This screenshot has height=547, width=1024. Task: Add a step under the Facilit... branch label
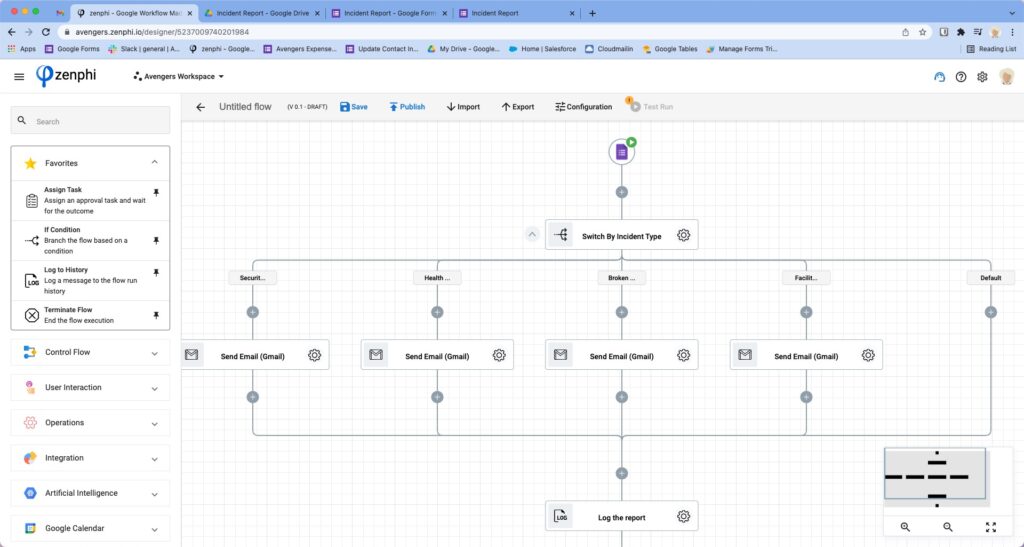tap(807, 312)
